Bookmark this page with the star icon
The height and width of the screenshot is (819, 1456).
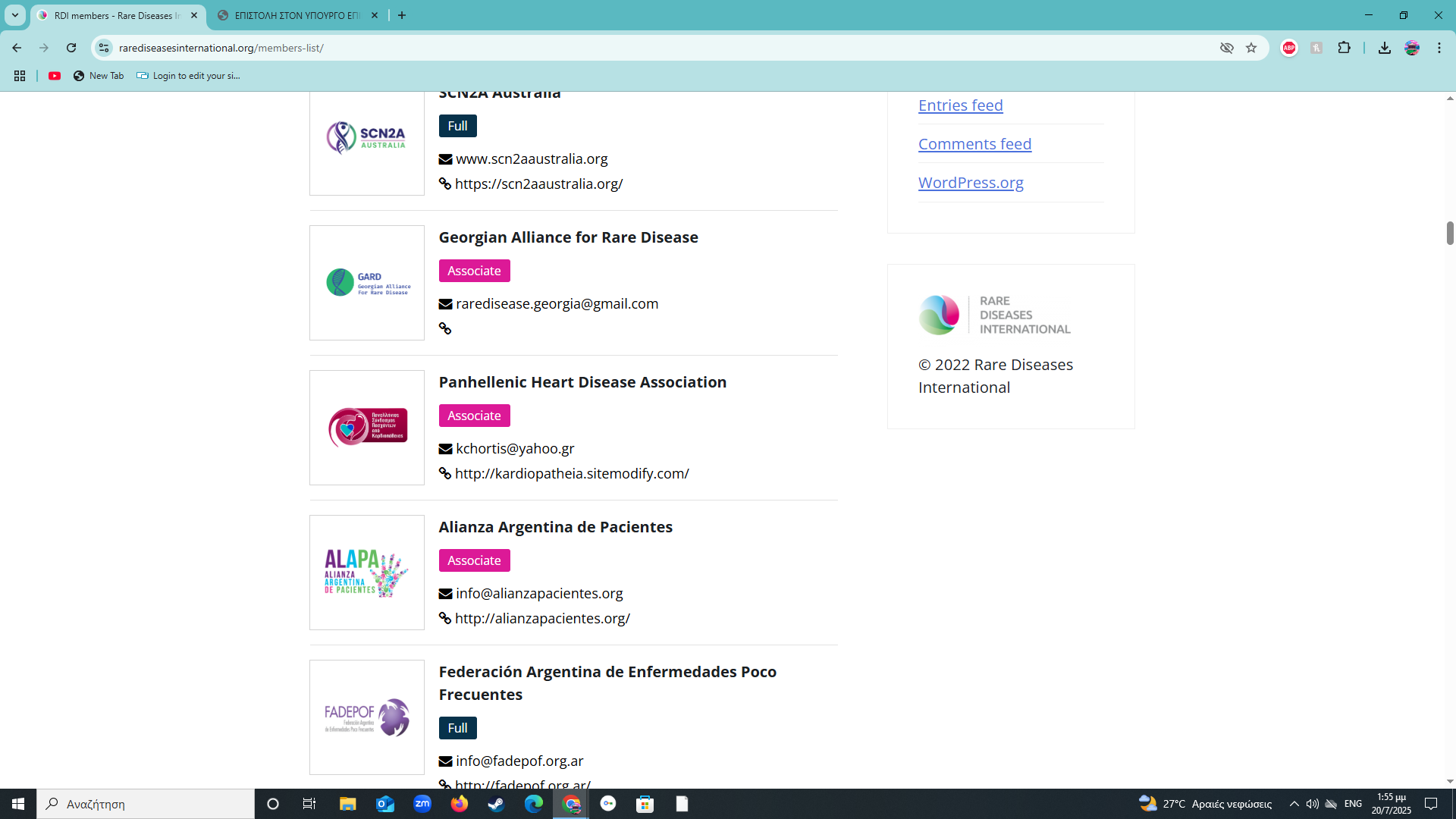pos(1251,48)
